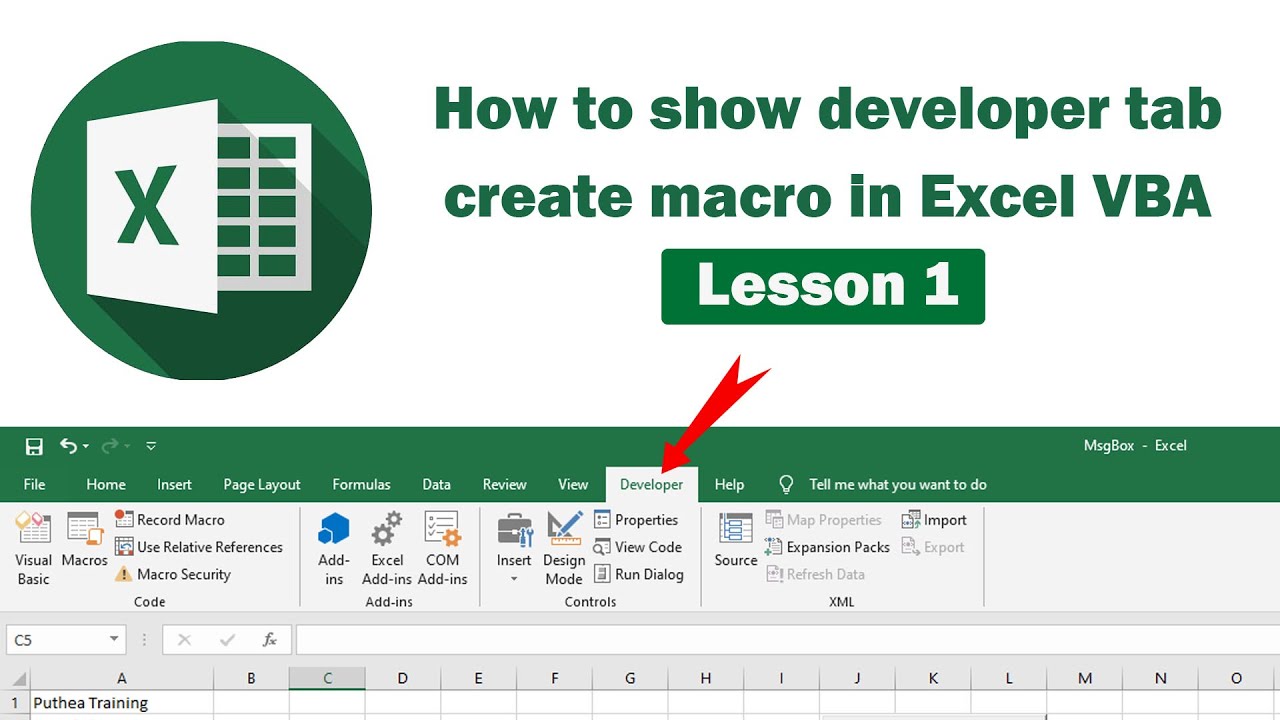Open Macro Security settings
This screenshot has height=720, width=1280.
tap(173, 574)
